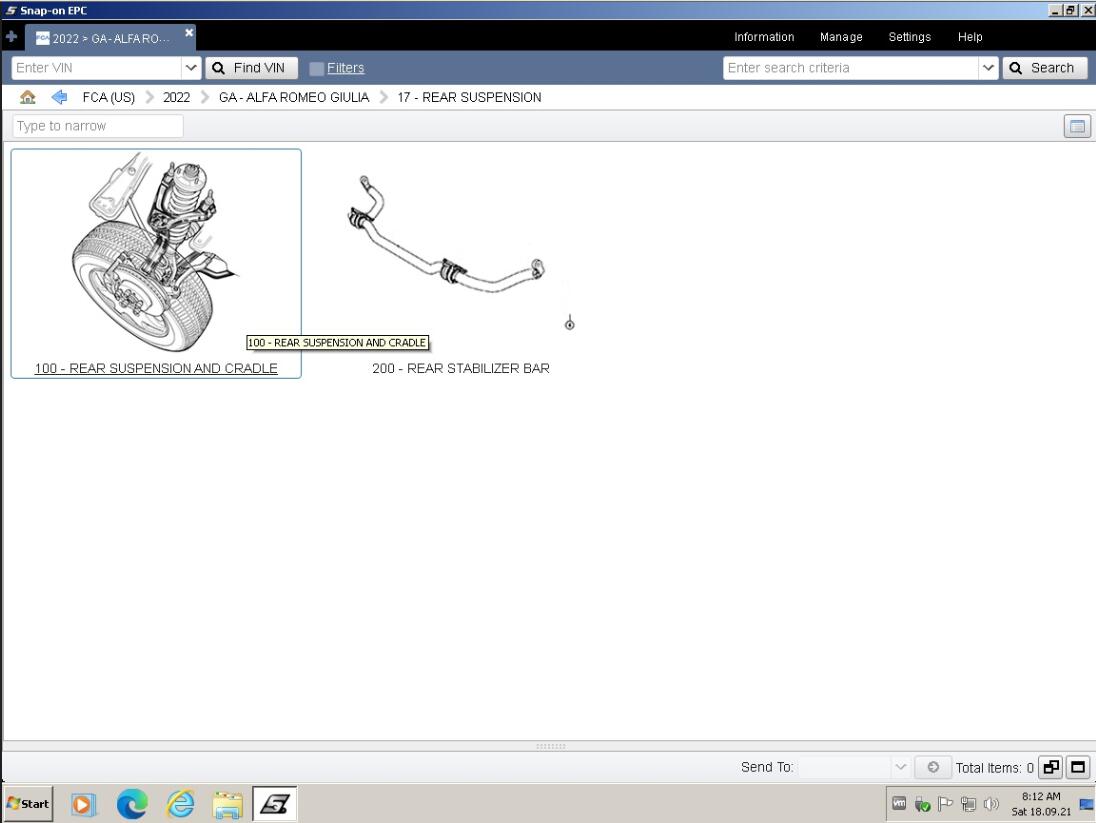The height and width of the screenshot is (823, 1096).
Task: Restore the parts list panel icon
Action: click(x=1051, y=767)
